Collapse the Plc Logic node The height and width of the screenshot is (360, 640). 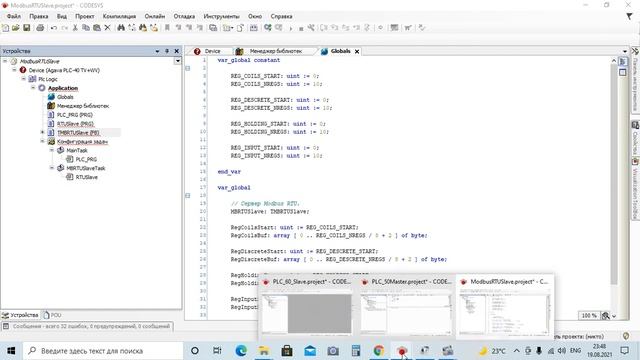pyautogui.click(x=24, y=79)
